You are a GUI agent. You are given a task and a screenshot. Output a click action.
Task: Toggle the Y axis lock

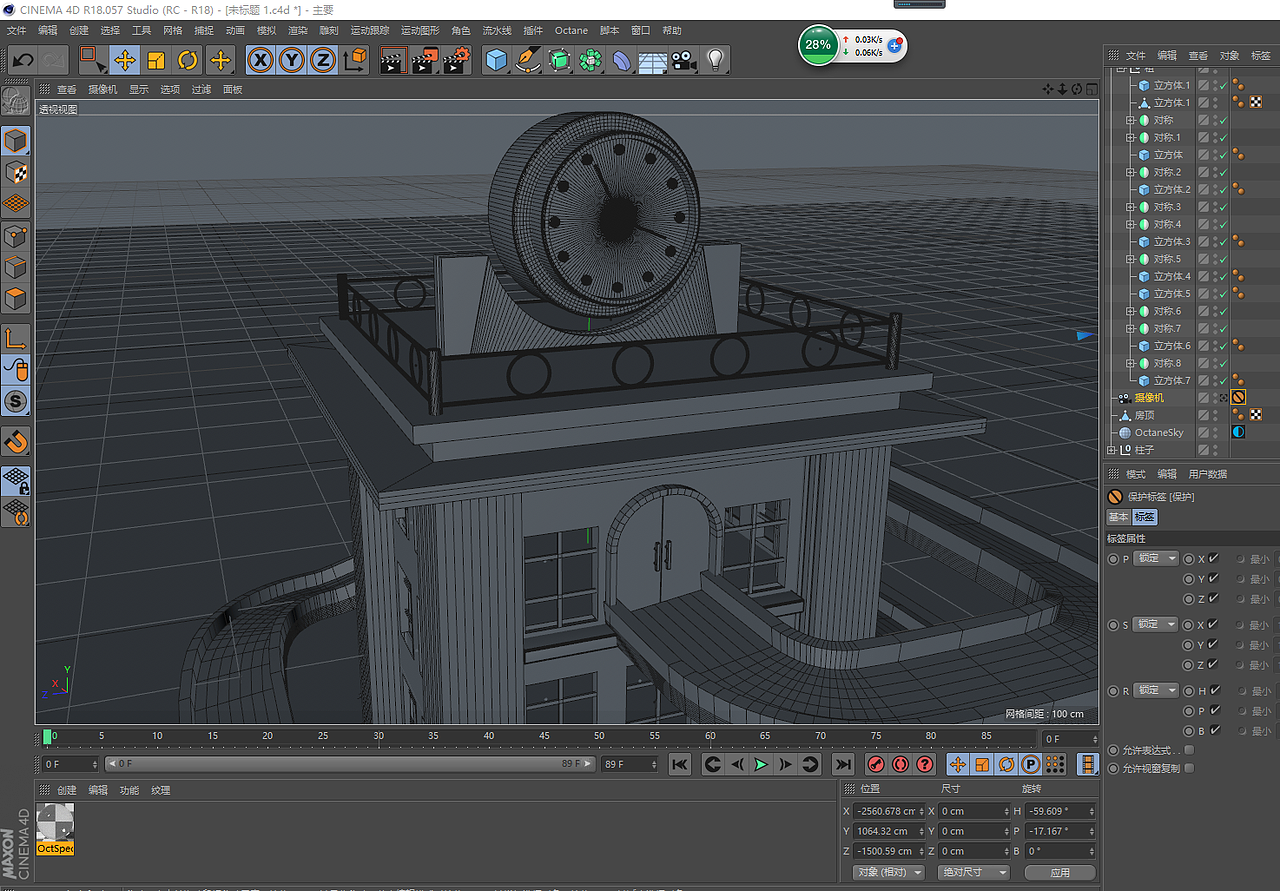coord(291,60)
